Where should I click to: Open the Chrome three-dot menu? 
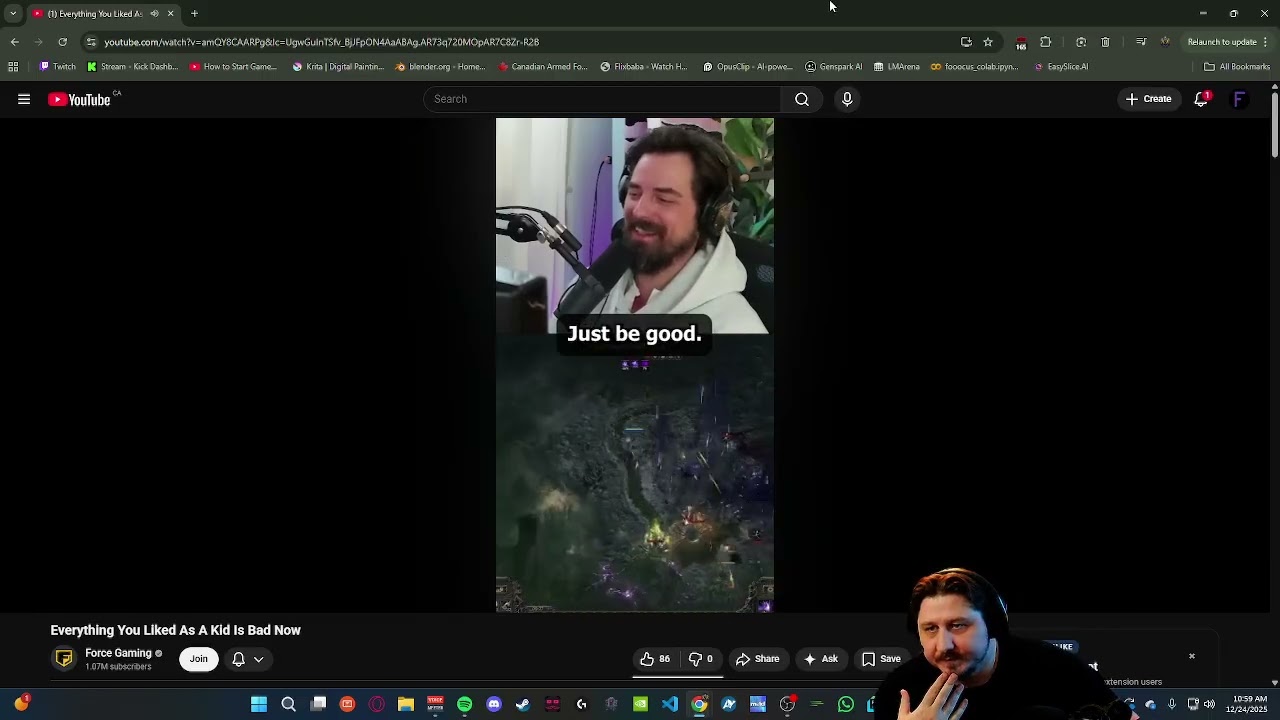coord(1265,42)
